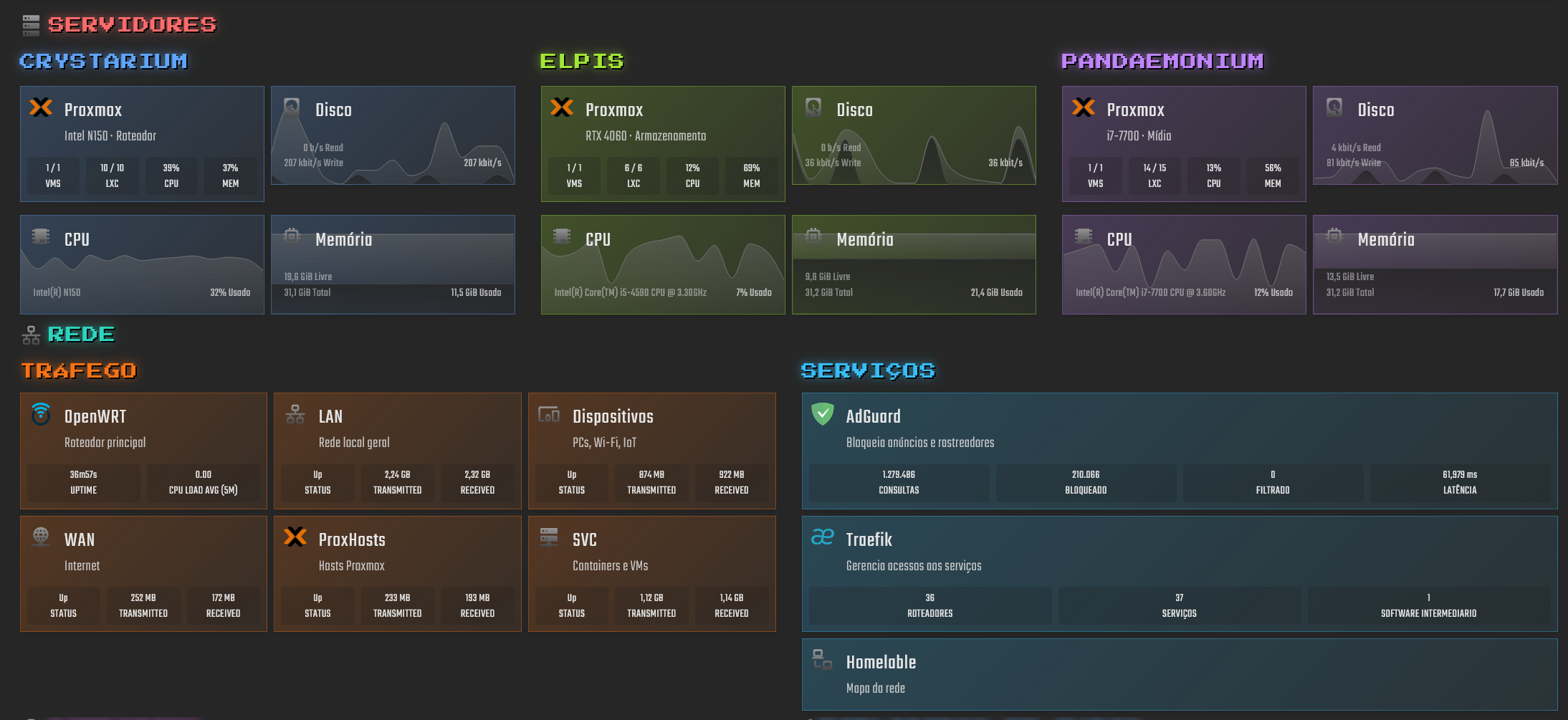The width and height of the screenshot is (1568, 720).
Task: Click the Elpis Memória icon
Action: click(x=813, y=235)
